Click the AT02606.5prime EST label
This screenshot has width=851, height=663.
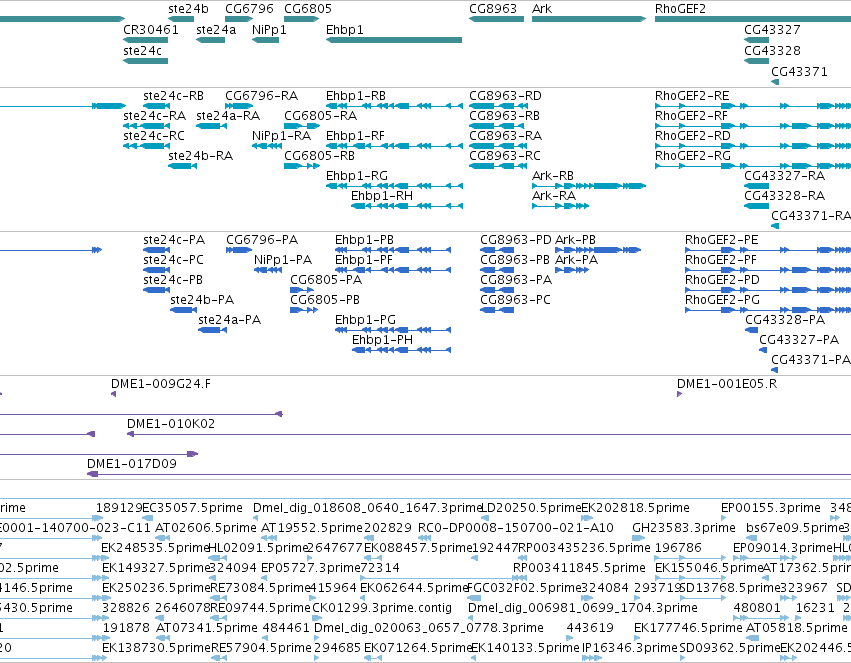(206, 528)
